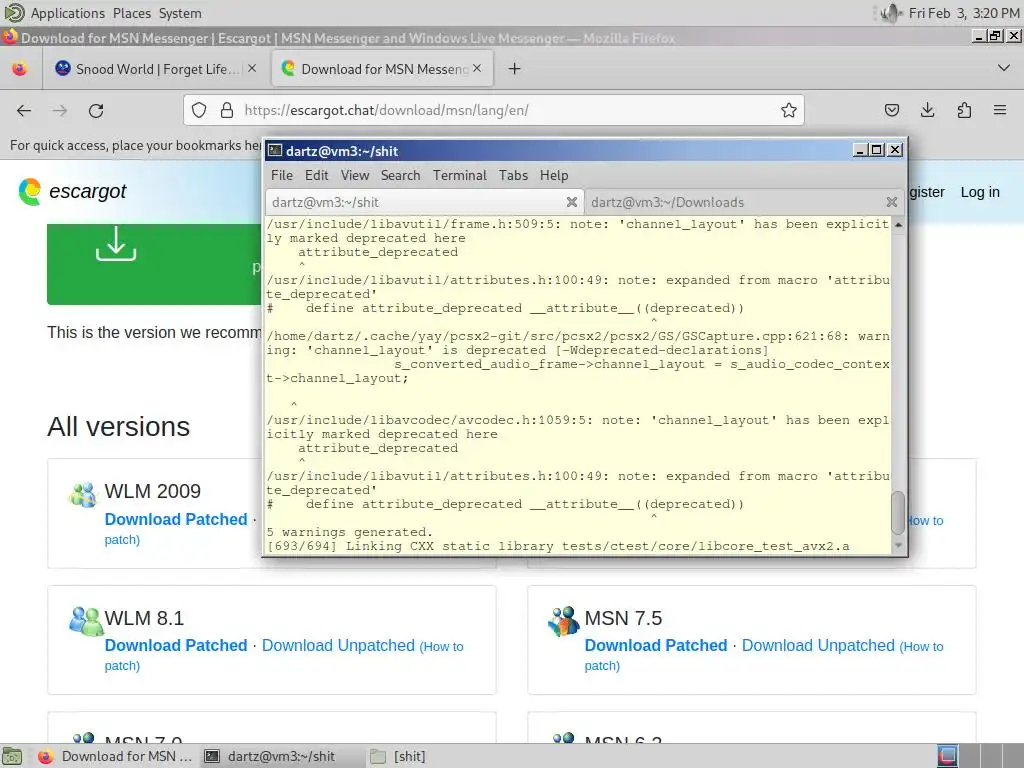Click Download Patched for MSN 7.5
Viewport: 1024px width, 768px height.
coord(656,645)
